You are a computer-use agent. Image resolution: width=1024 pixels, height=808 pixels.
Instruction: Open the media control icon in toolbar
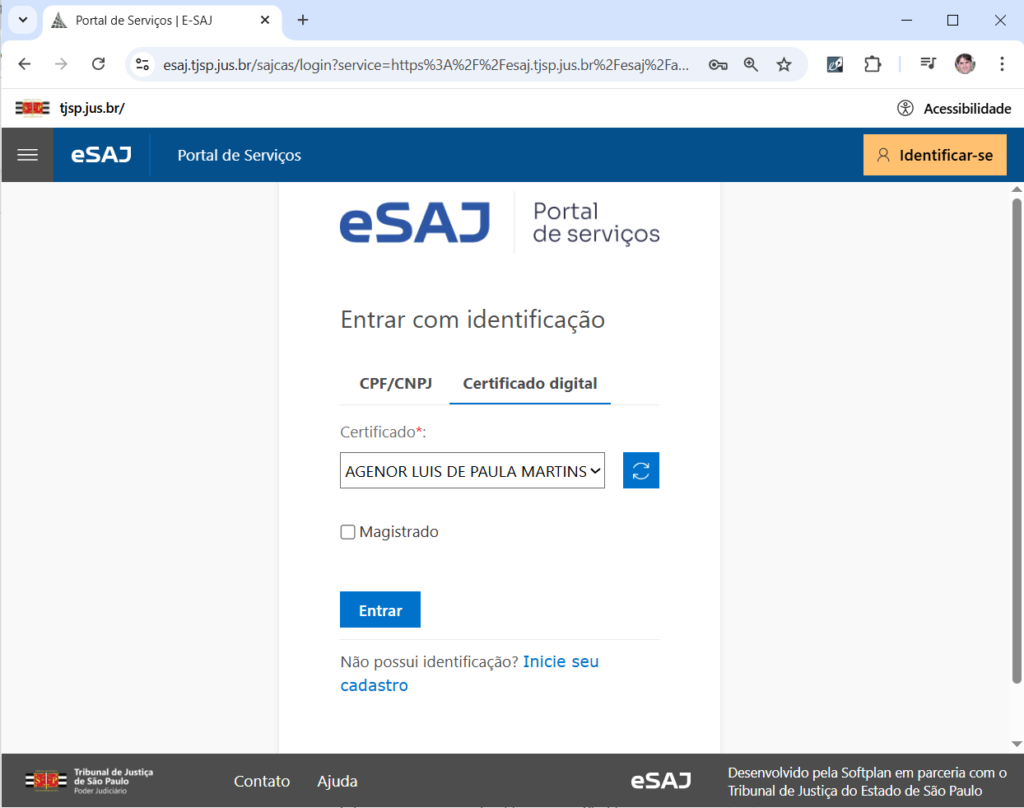[x=928, y=64]
